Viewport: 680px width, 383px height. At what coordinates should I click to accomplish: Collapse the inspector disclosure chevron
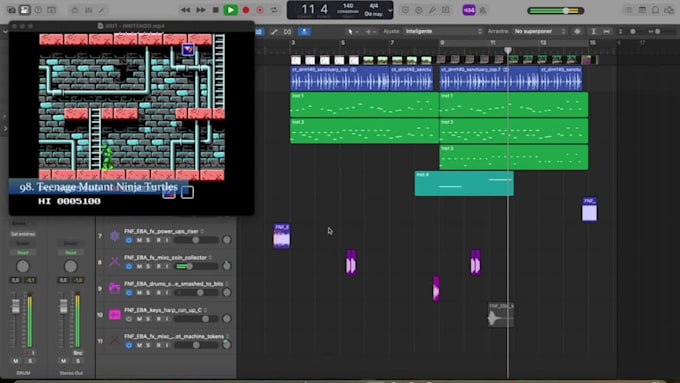click(x=5, y=31)
